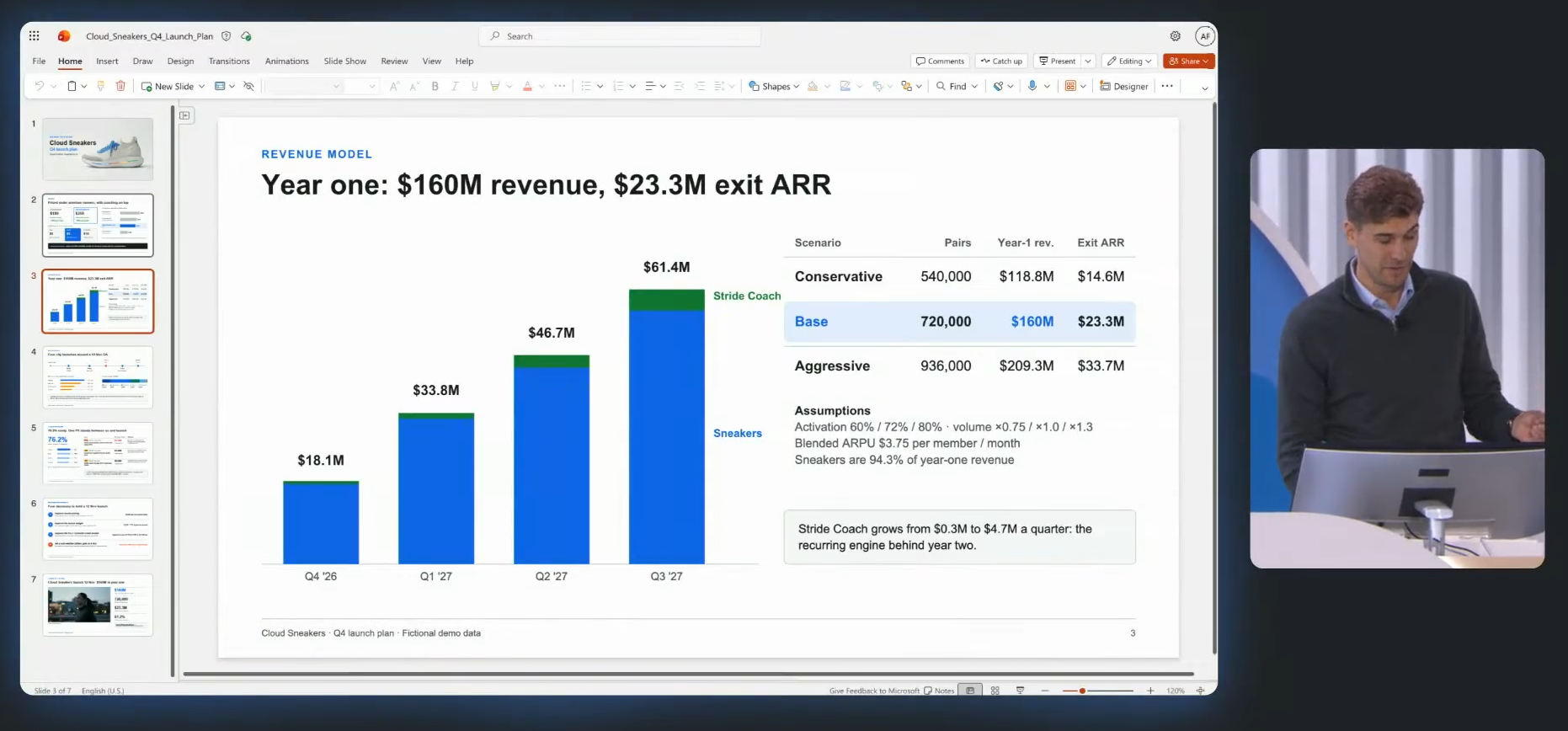Click the Hide Slide crossed-eye icon
Screen dimensions: 1568x731
(248, 86)
